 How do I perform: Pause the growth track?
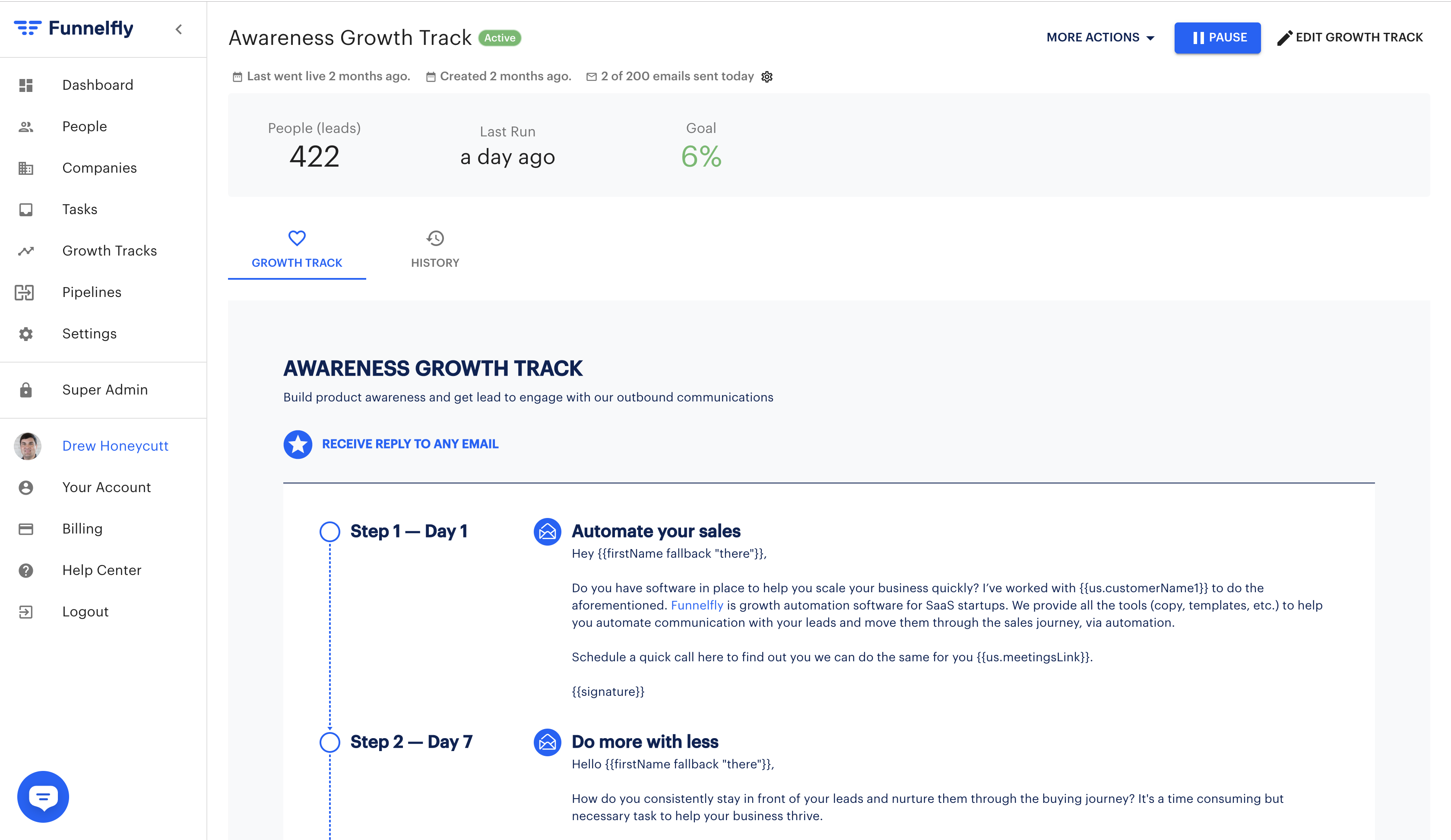click(x=1217, y=38)
